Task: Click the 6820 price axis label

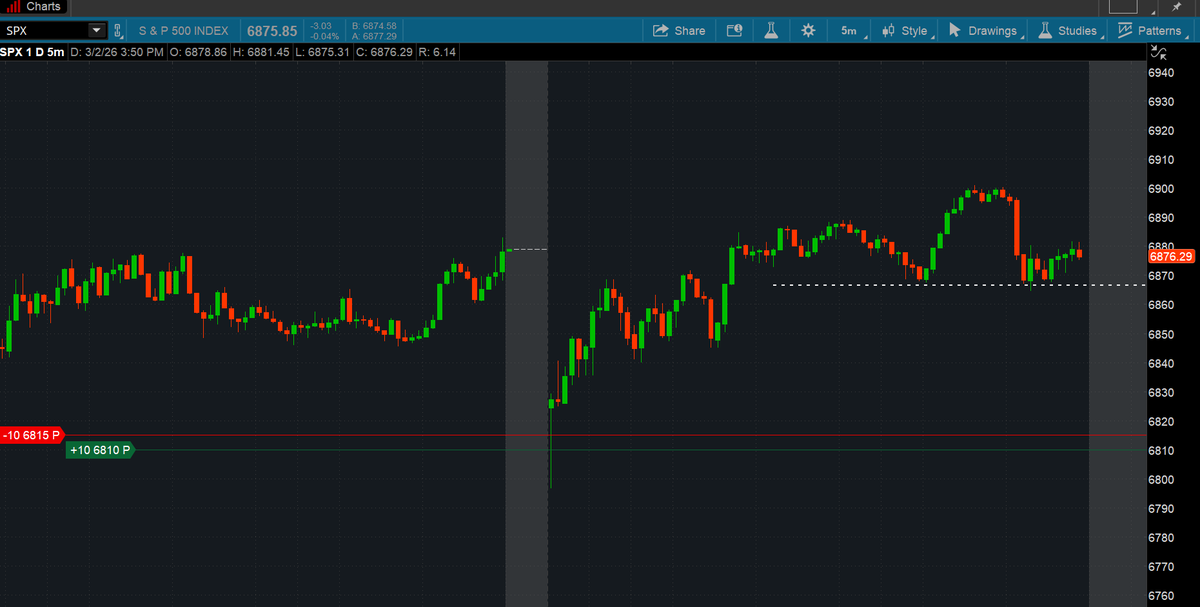Action: point(1161,421)
